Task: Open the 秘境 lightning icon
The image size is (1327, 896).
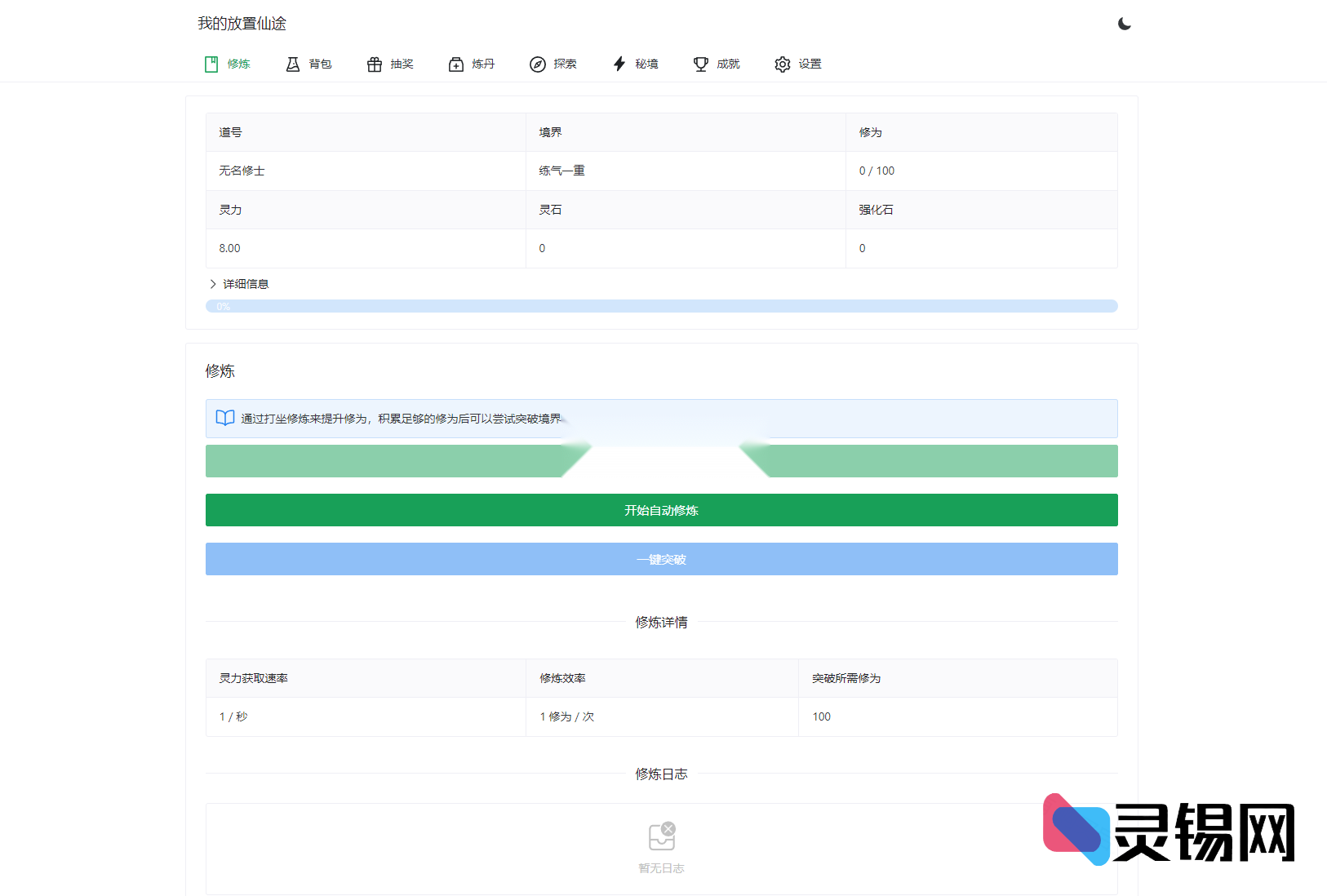Action: 618,64
